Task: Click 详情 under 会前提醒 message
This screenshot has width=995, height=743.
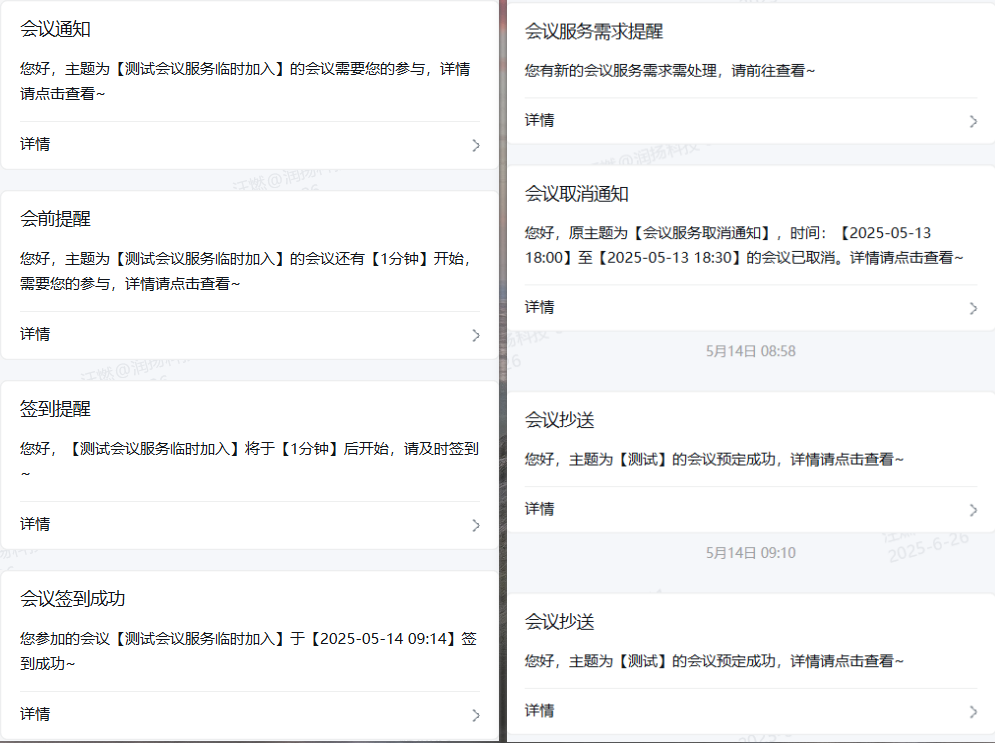Action: 35,334
